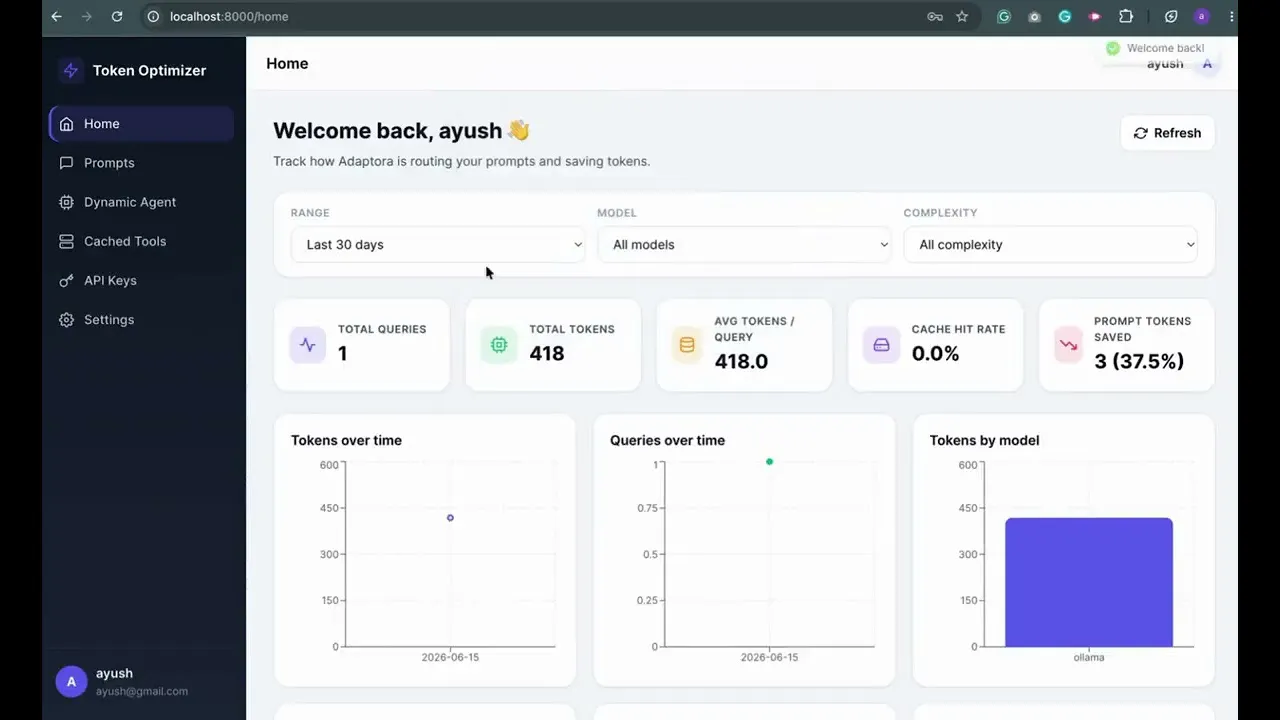The height and width of the screenshot is (720, 1280).
Task: Click the ayush name in top header
Action: (1165, 64)
